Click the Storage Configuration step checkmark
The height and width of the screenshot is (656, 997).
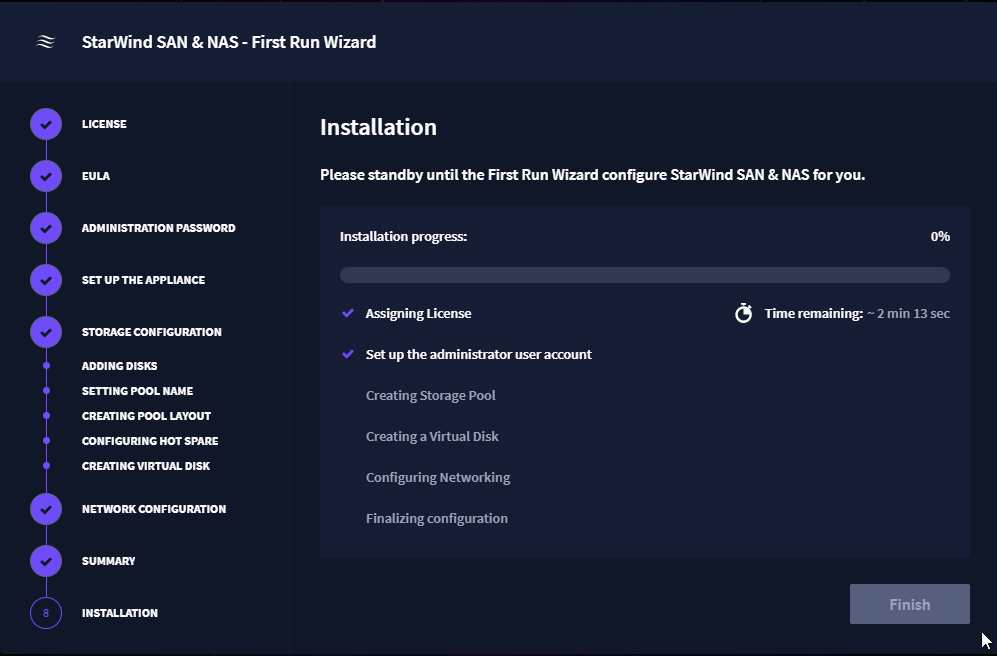(46, 332)
